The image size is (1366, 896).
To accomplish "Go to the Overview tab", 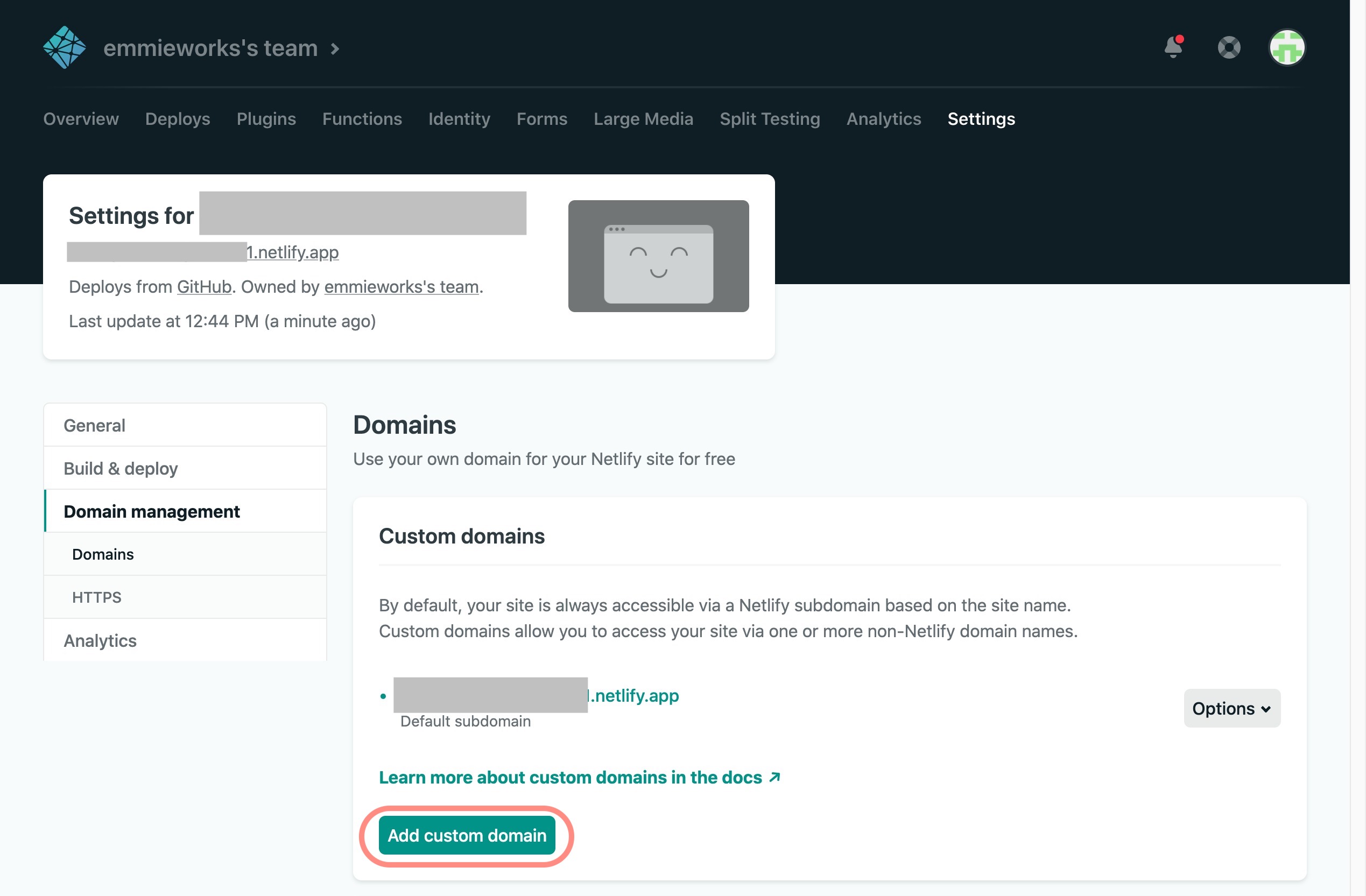I will click(81, 119).
